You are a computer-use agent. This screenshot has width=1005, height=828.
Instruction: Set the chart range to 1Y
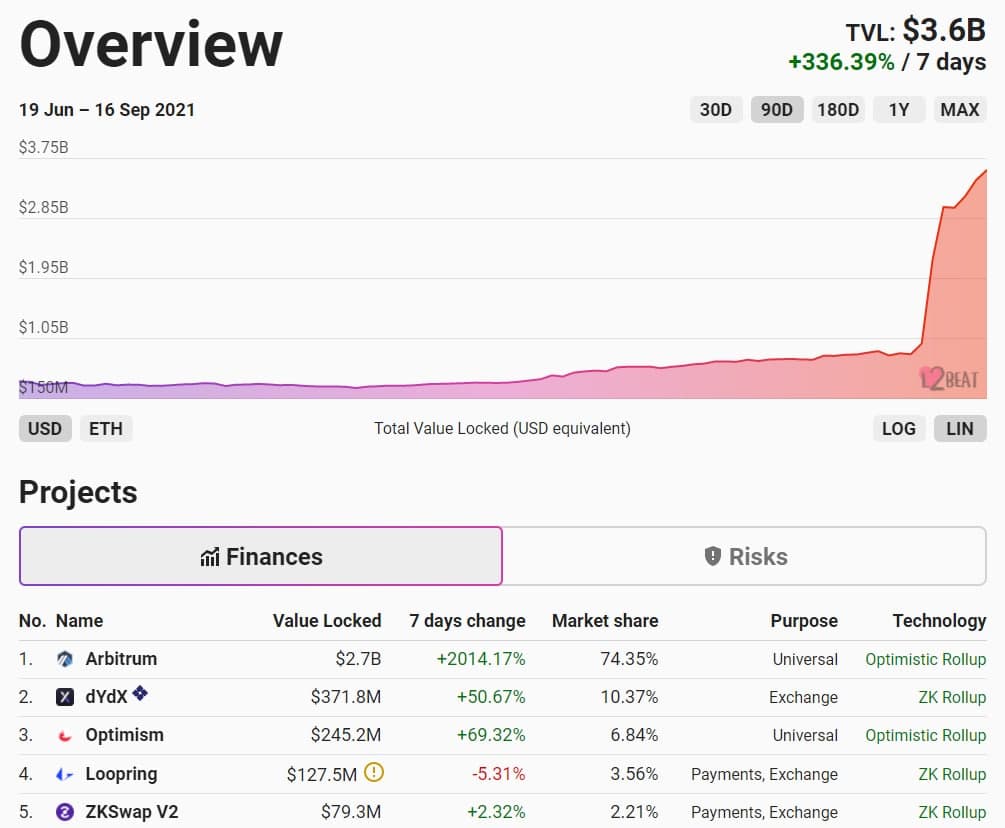pos(898,109)
